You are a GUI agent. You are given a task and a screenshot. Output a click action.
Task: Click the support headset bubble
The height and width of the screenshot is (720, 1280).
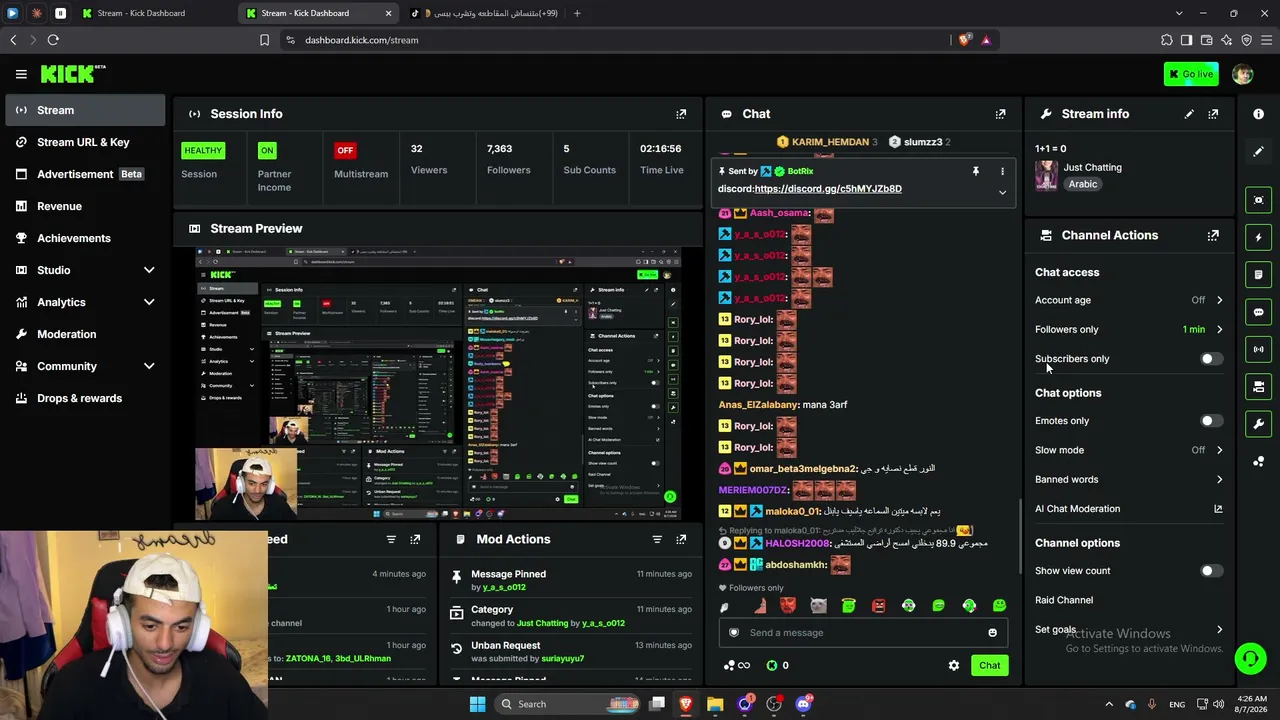tap(1250, 658)
